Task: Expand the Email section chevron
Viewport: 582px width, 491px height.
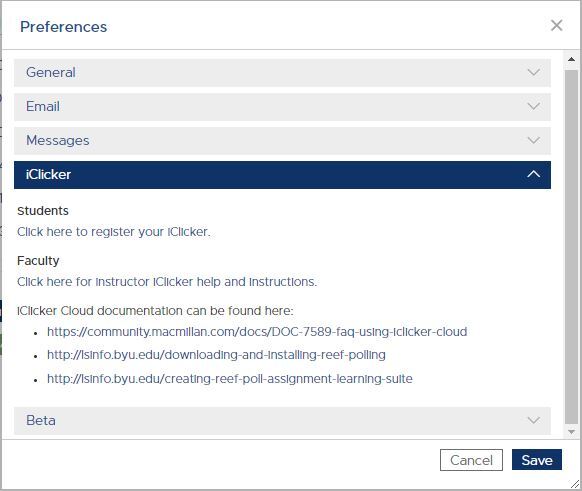Action: click(533, 107)
